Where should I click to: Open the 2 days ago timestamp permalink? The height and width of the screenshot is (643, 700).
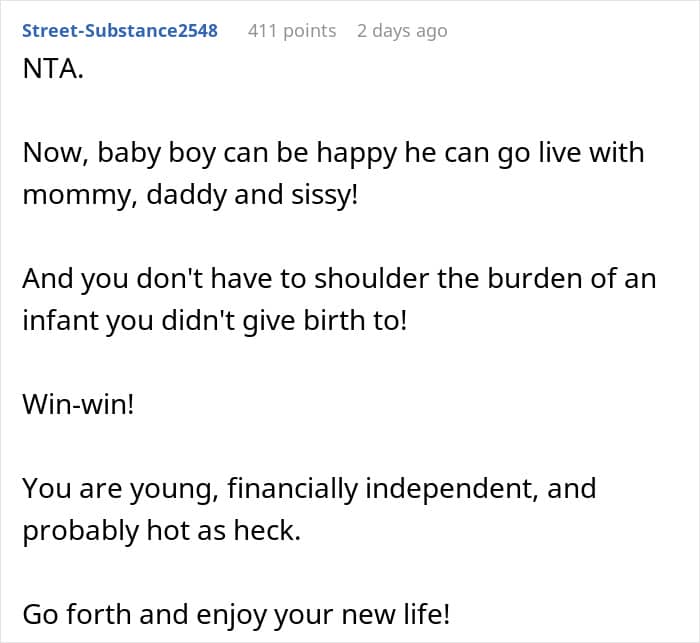pos(402,31)
